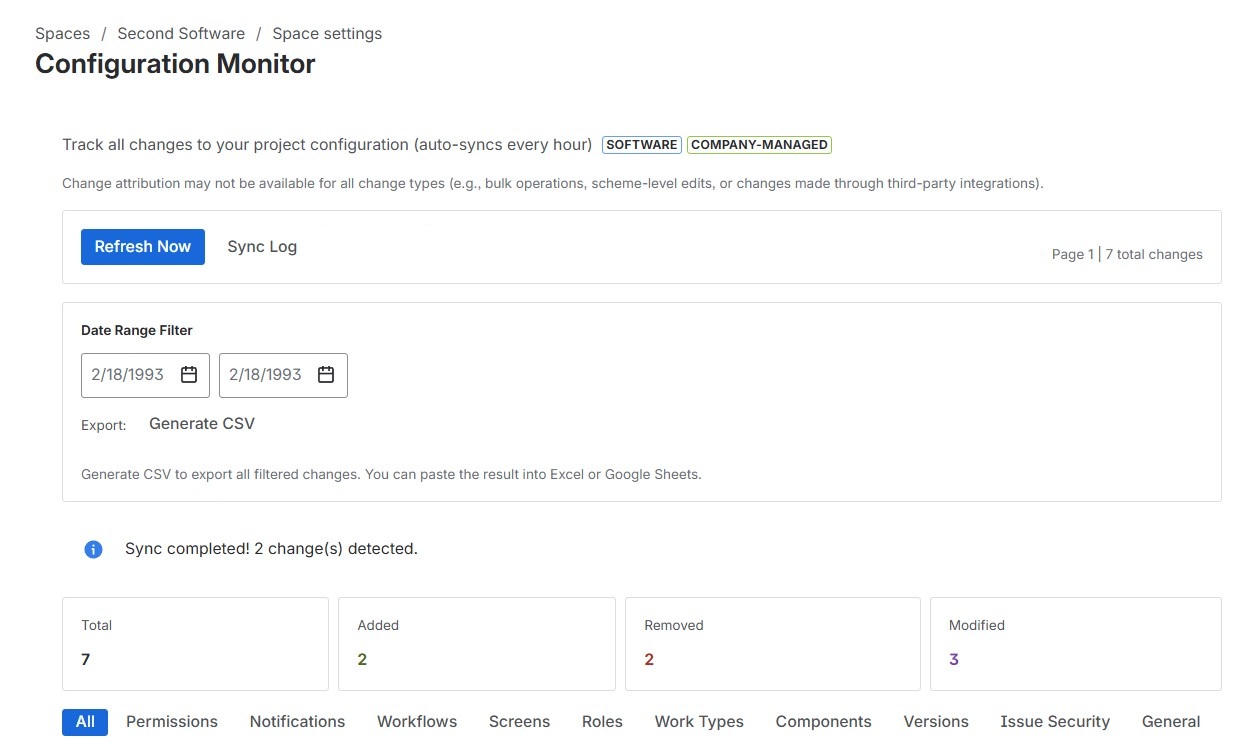Screen dimensions: 1248x753
Task: Open Second Software from the breadcrumb
Action: (x=181, y=33)
